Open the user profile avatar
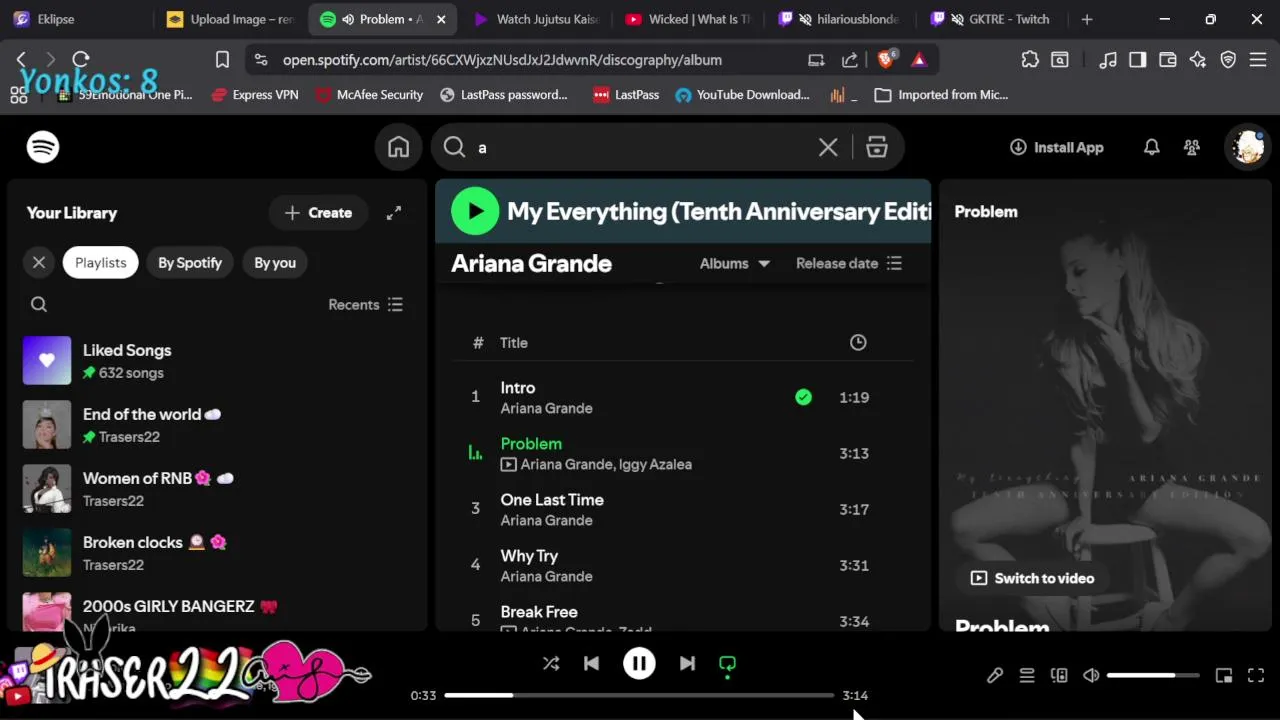Image resolution: width=1280 pixels, height=720 pixels. pos(1248,147)
